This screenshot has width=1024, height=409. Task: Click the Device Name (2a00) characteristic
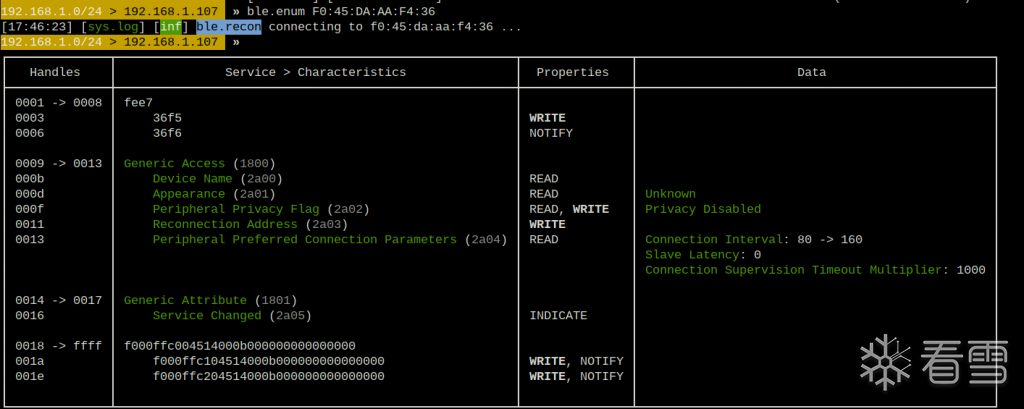[x=218, y=179]
